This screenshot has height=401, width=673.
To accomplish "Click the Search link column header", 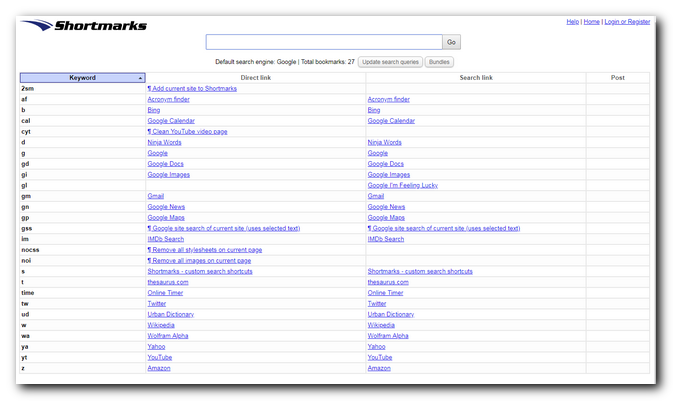I will tap(476, 78).
